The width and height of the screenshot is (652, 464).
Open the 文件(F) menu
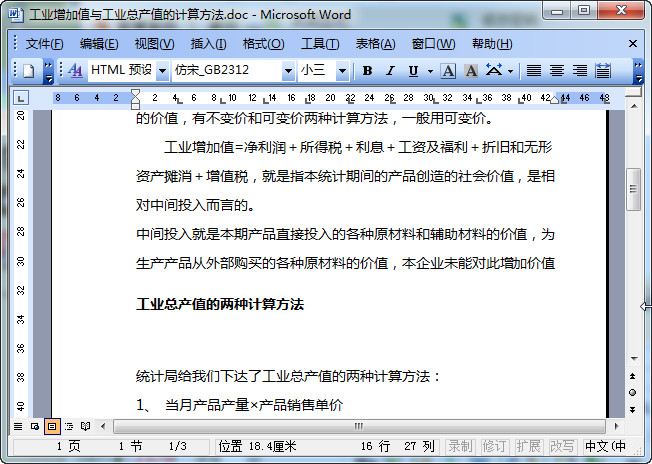click(44, 44)
